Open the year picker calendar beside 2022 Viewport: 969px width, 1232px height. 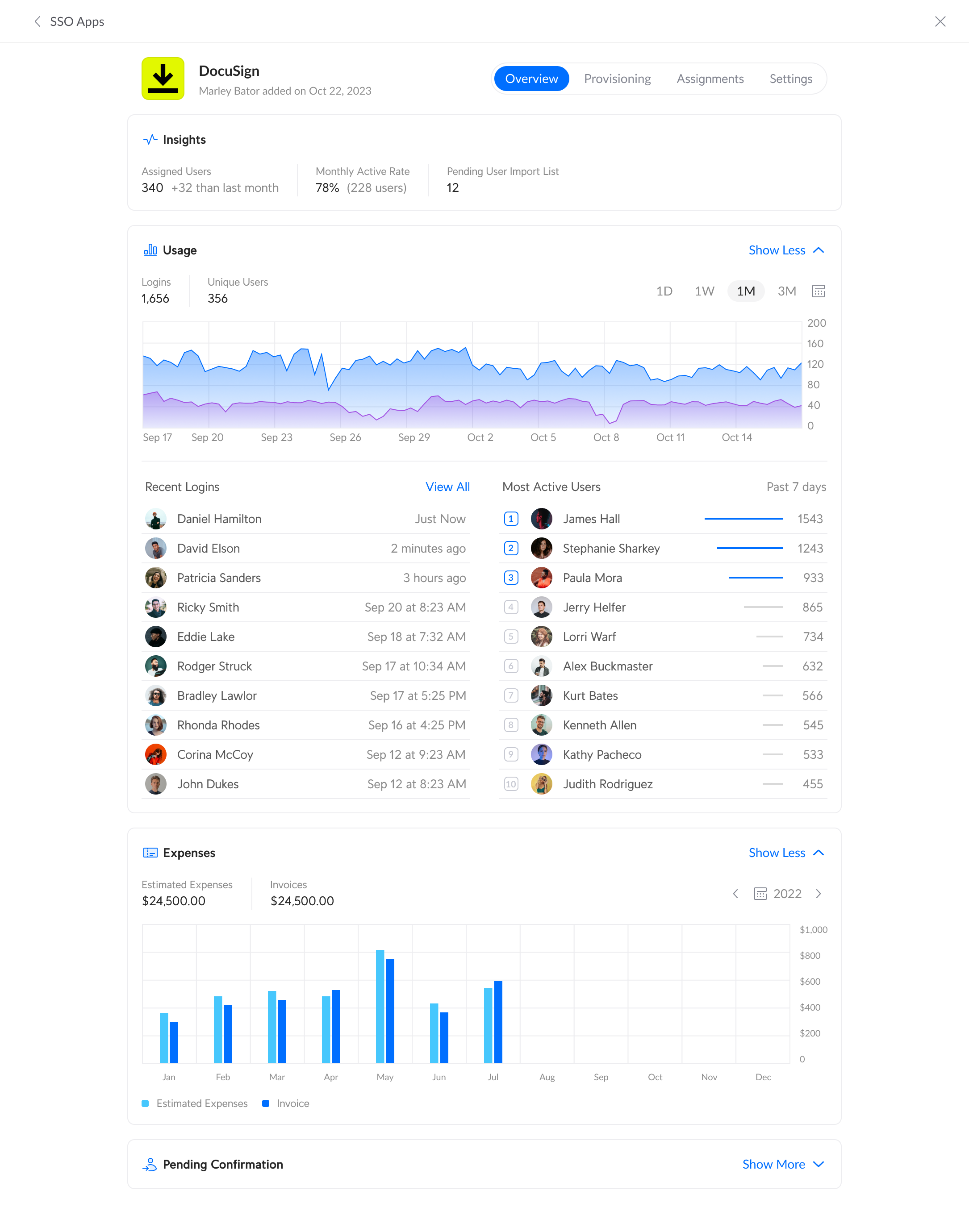760,894
